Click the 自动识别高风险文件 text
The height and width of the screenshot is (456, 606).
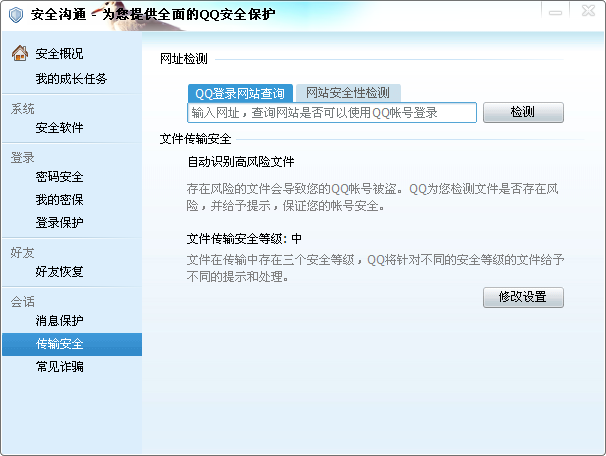point(241,162)
